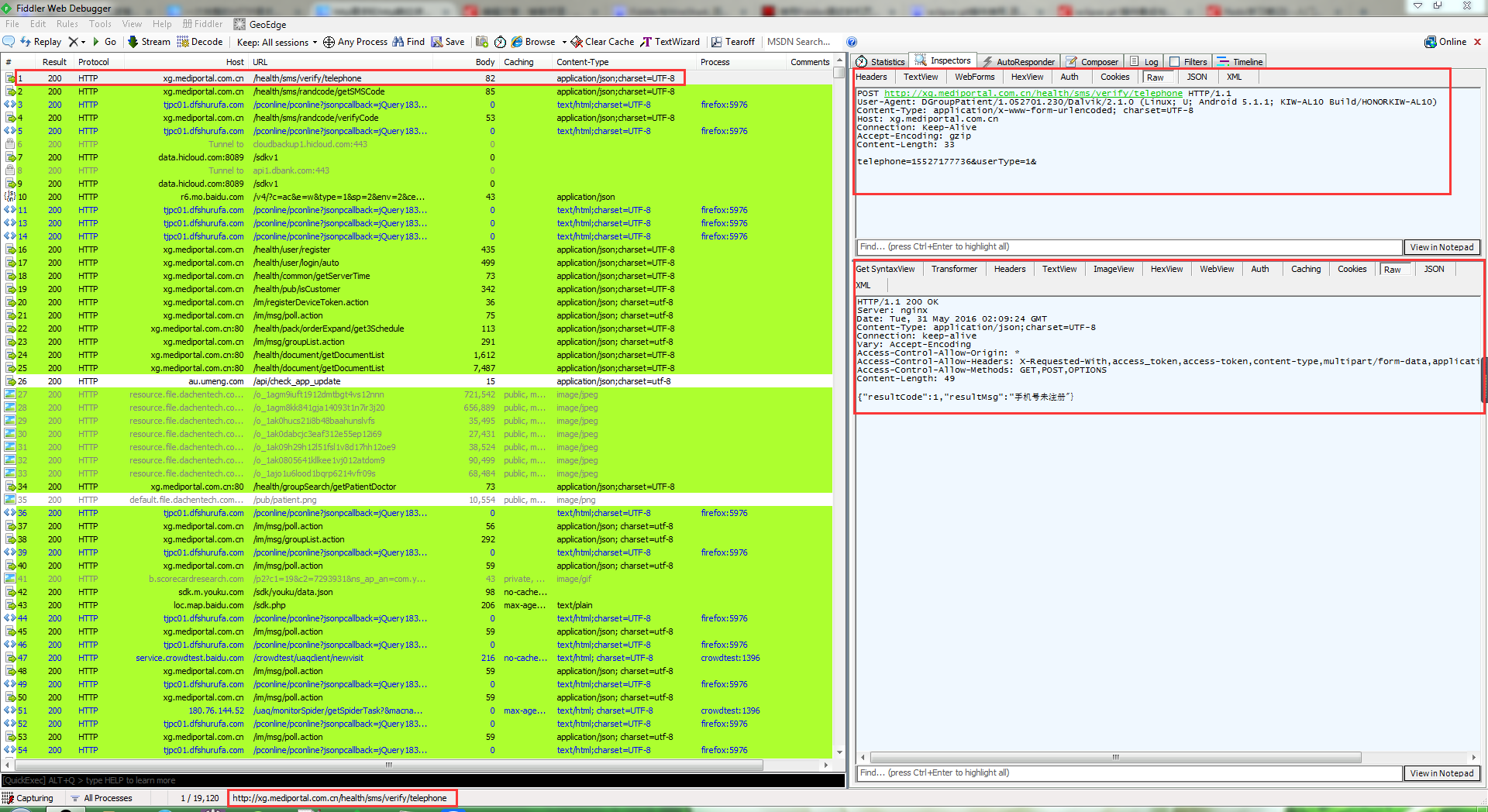This screenshot has width=1488, height=812.
Task: Focus the QuickExec command box
Action: 423,780
